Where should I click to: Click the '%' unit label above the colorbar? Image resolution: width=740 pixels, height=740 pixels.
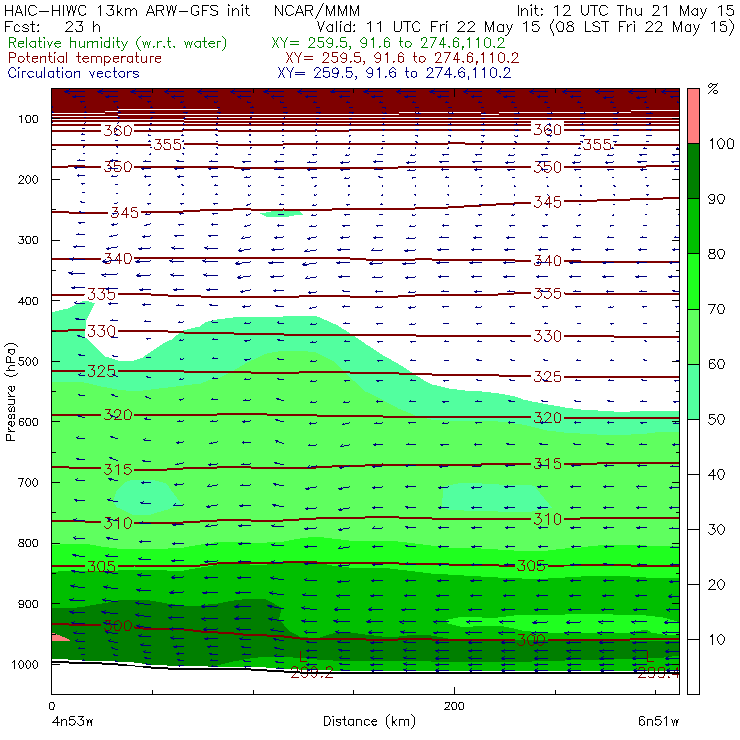[713, 89]
